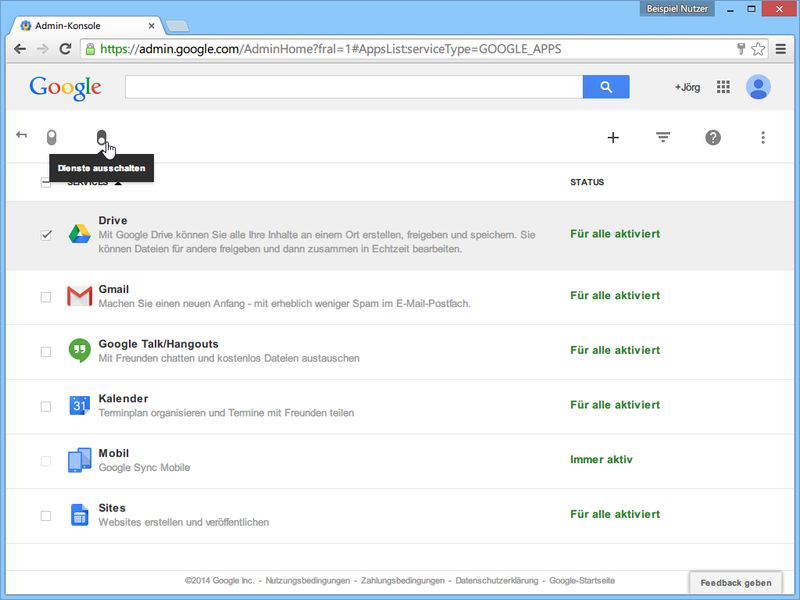
Task: Open help with the question mark icon
Action: coord(713,137)
